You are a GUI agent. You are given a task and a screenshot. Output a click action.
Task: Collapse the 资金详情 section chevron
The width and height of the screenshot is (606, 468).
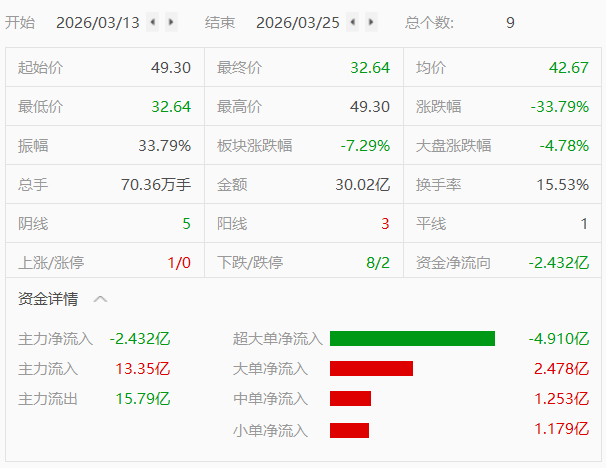tap(100, 299)
